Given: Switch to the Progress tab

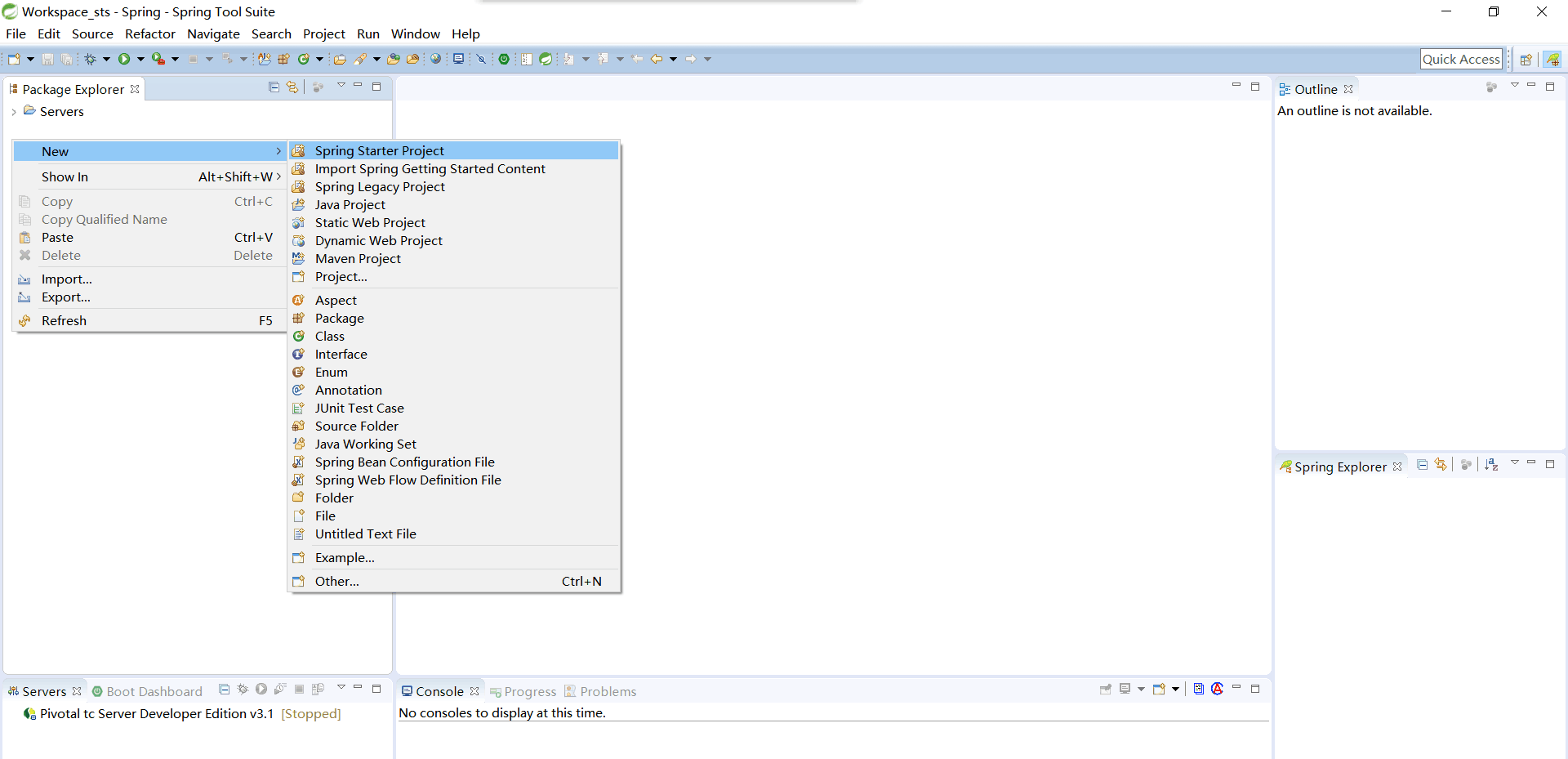Looking at the screenshot, I should click(x=523, y=691).
